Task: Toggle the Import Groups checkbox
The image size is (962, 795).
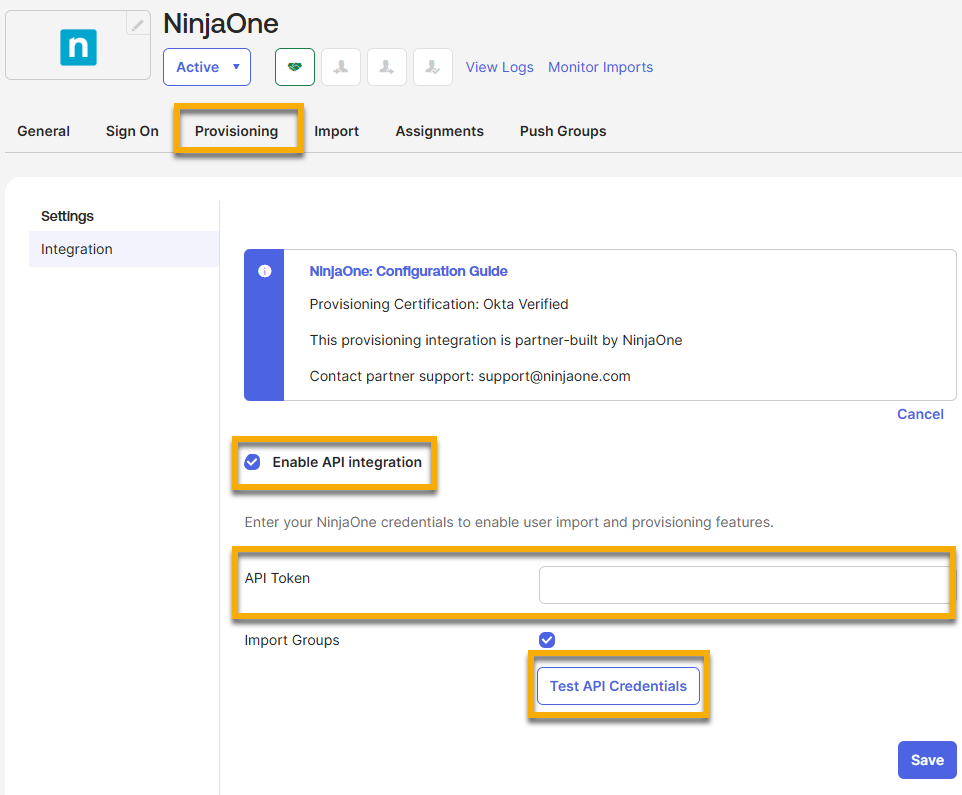Action: coord(547,640)
